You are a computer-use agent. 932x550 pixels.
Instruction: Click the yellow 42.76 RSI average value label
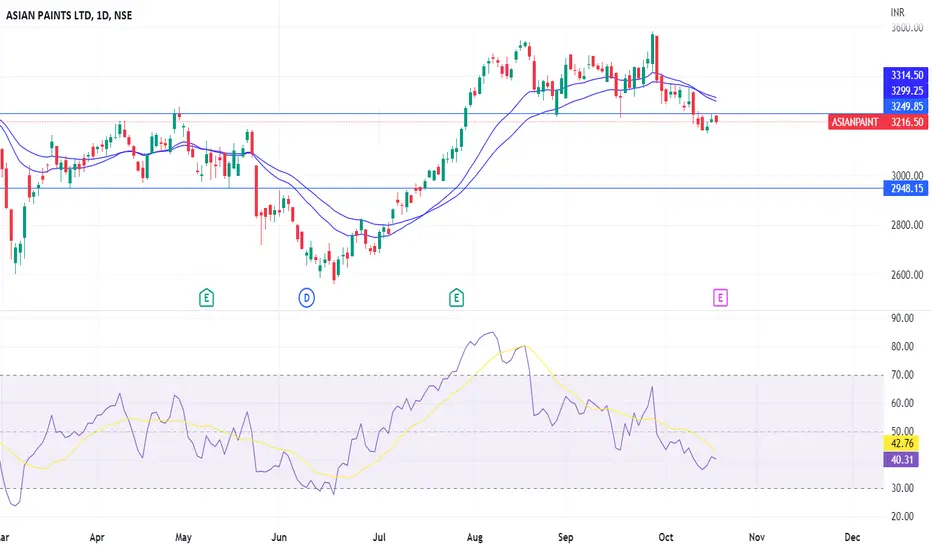pos(902,444)
